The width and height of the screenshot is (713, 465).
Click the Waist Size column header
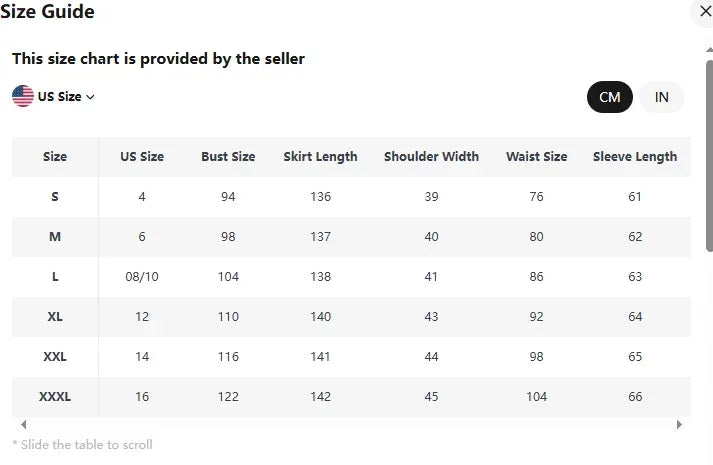[536, 157]
